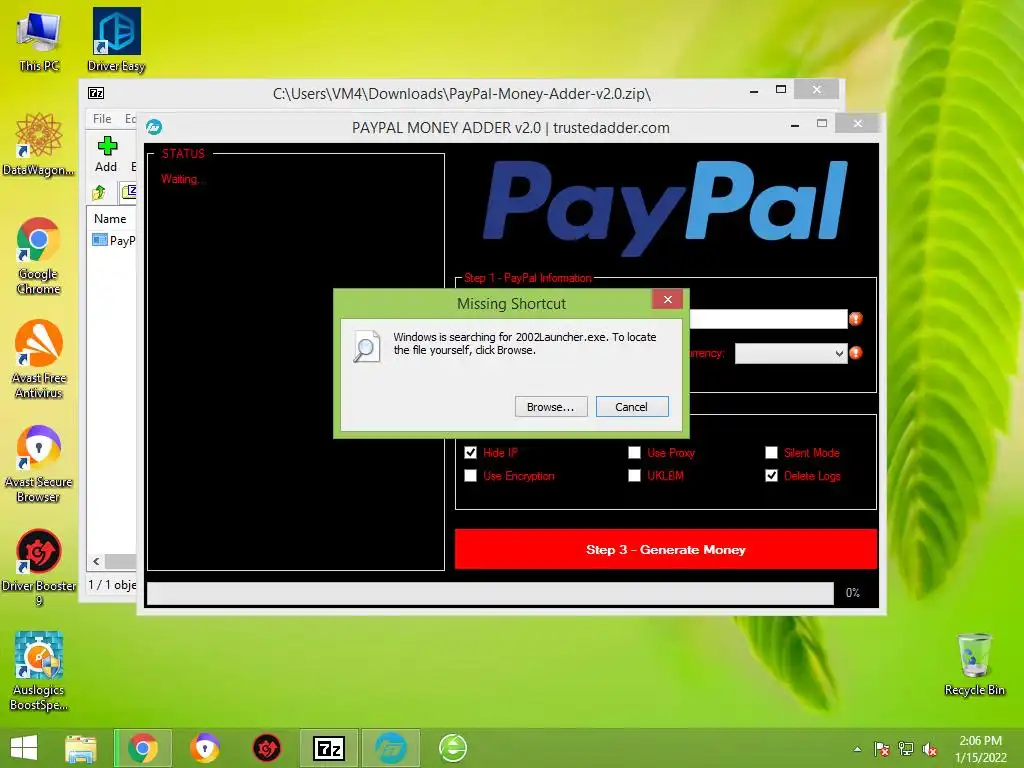Click the magnifier icon in Missing Shortcut dialog

tap(366, 346)
